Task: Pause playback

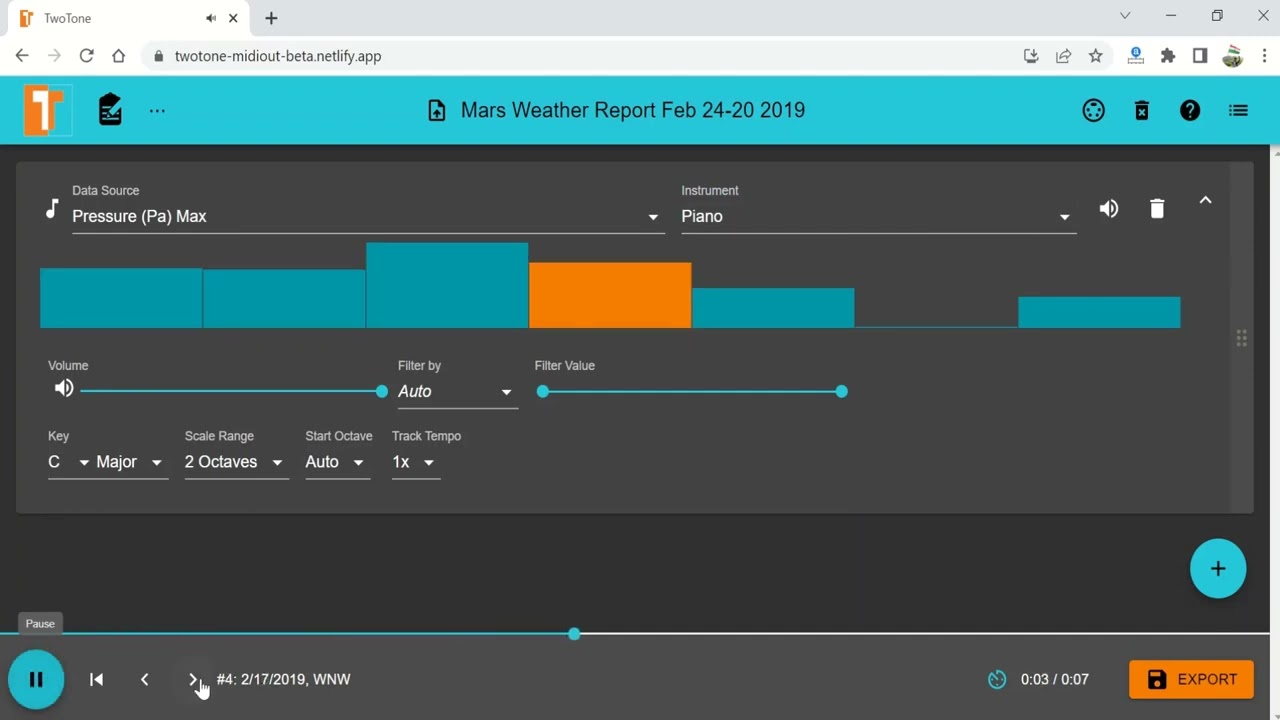Action: pos(36,679)
